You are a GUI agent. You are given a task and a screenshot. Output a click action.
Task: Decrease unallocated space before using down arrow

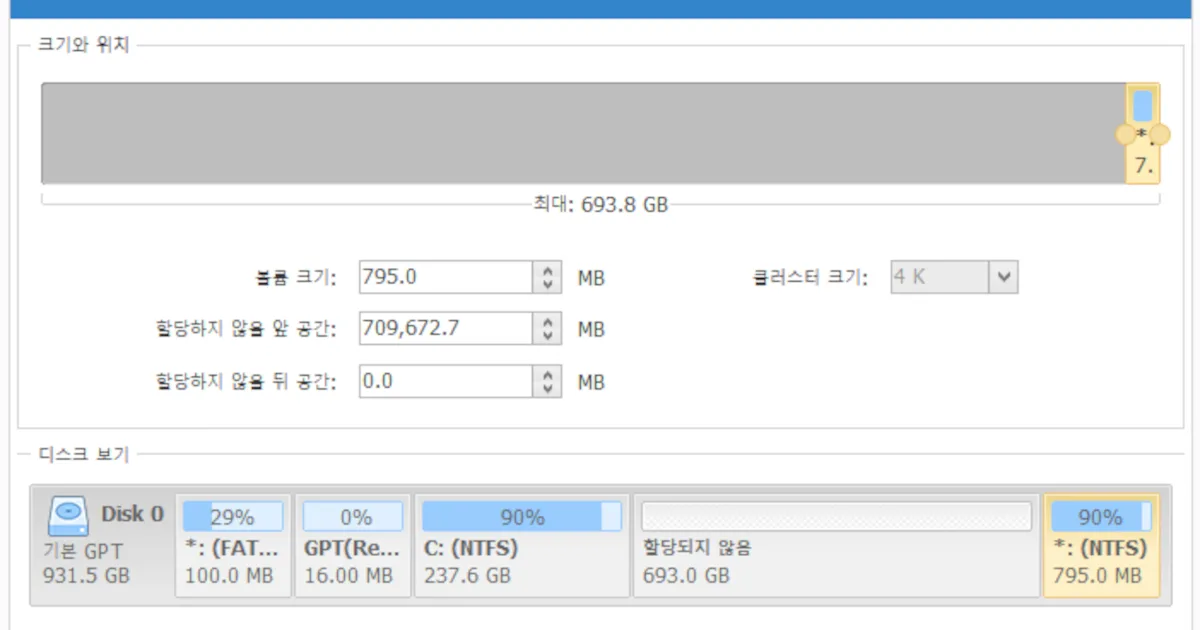pyautogui.click(x=547, y=335)
